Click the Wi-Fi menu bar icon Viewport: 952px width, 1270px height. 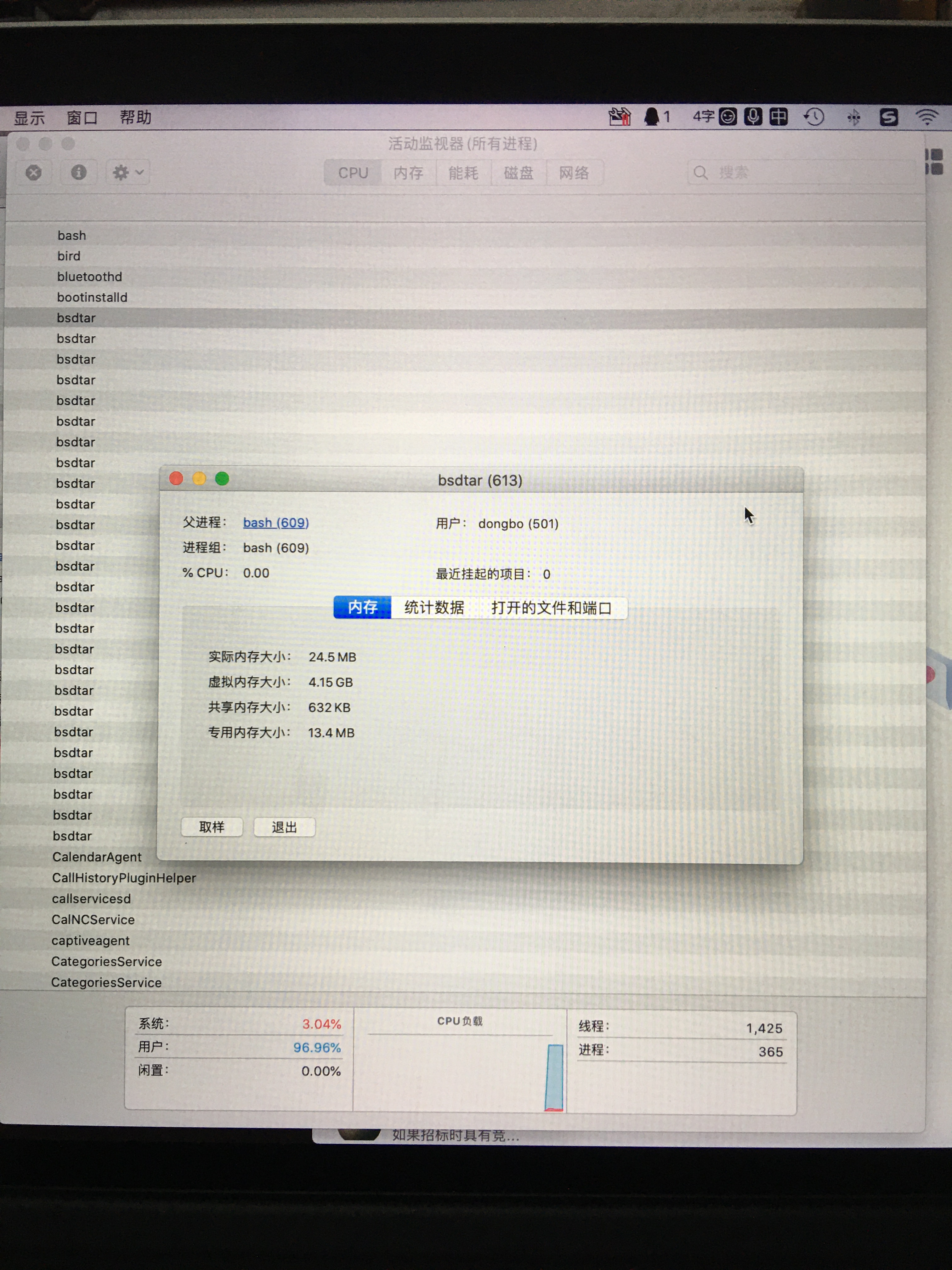927,117
